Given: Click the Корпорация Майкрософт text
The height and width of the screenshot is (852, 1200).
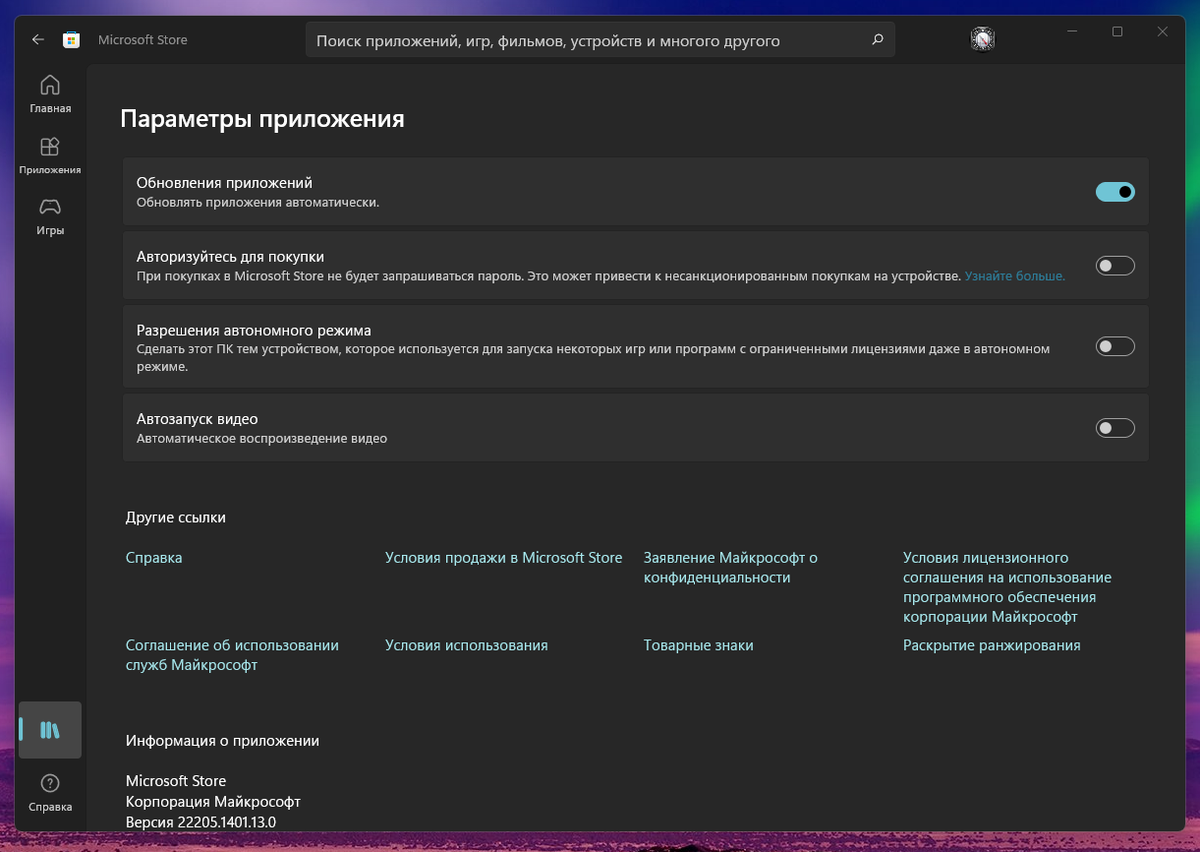Looking at the screenshot, I should point(213,802).
